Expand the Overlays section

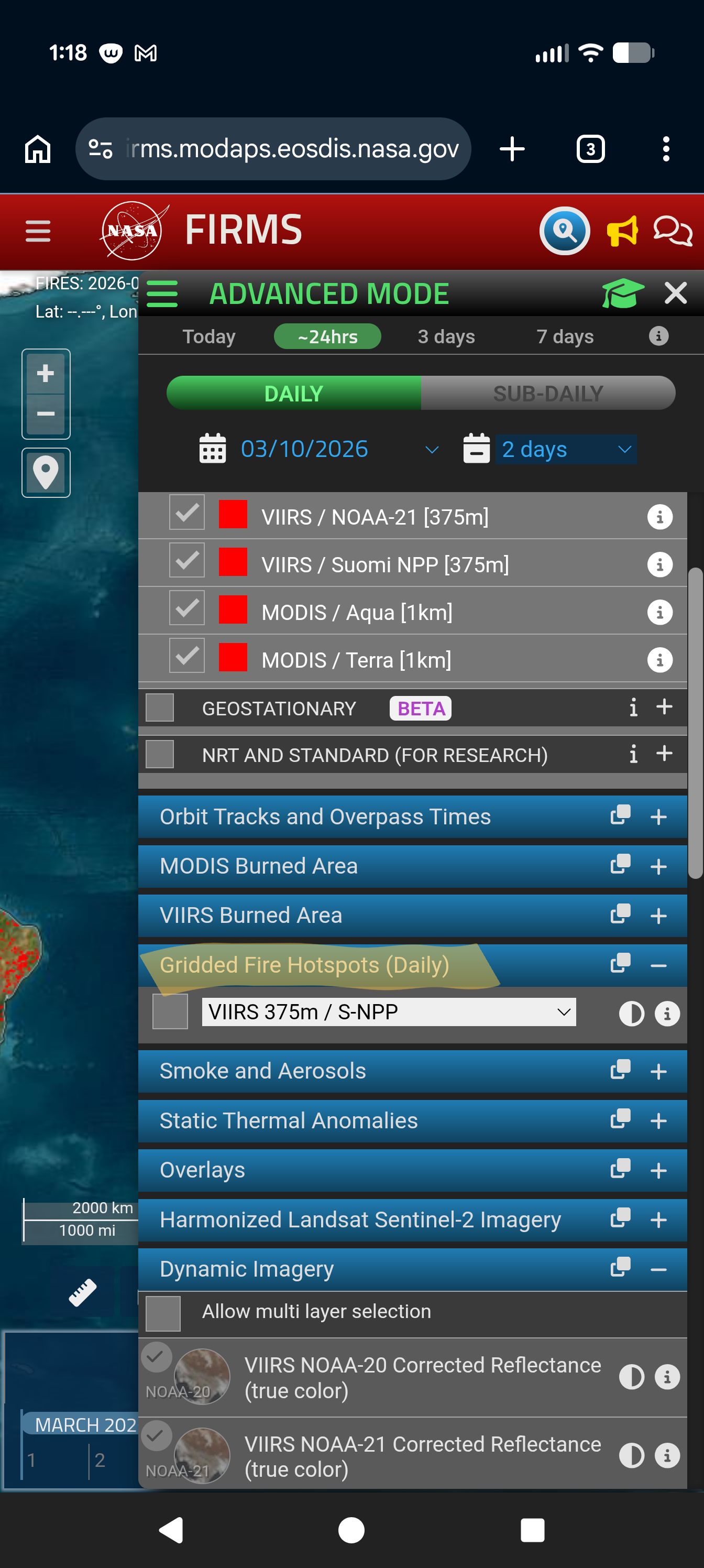pyautogui.click(x=658, y=1171)
